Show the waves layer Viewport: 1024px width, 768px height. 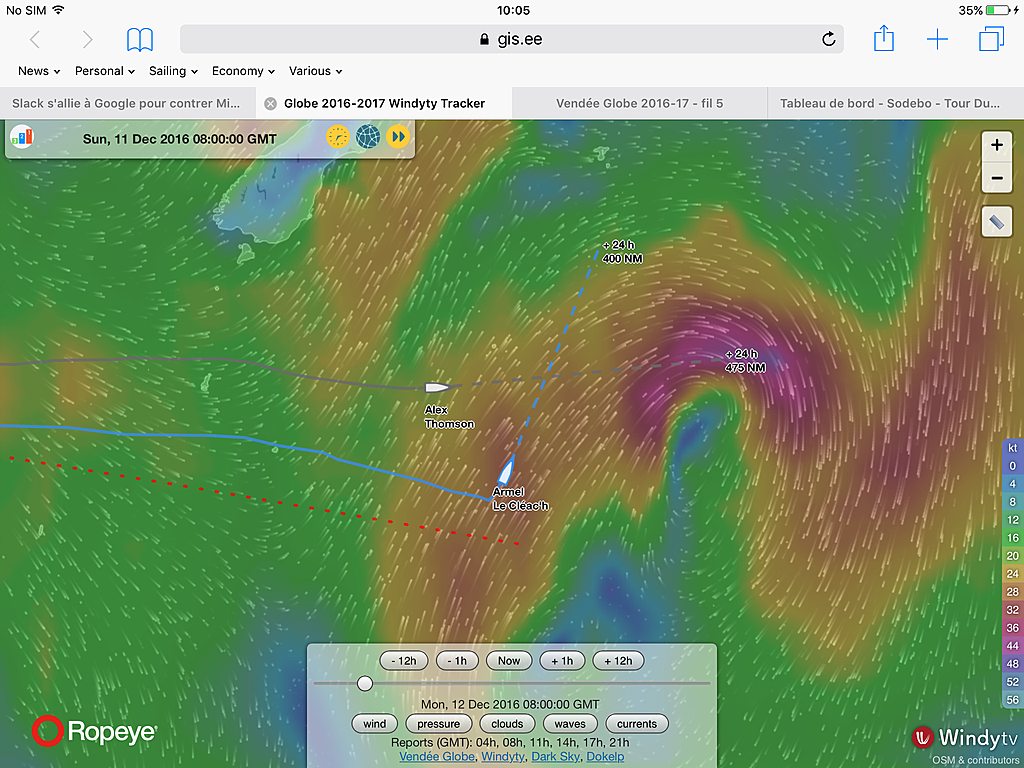tap(569, 724)
